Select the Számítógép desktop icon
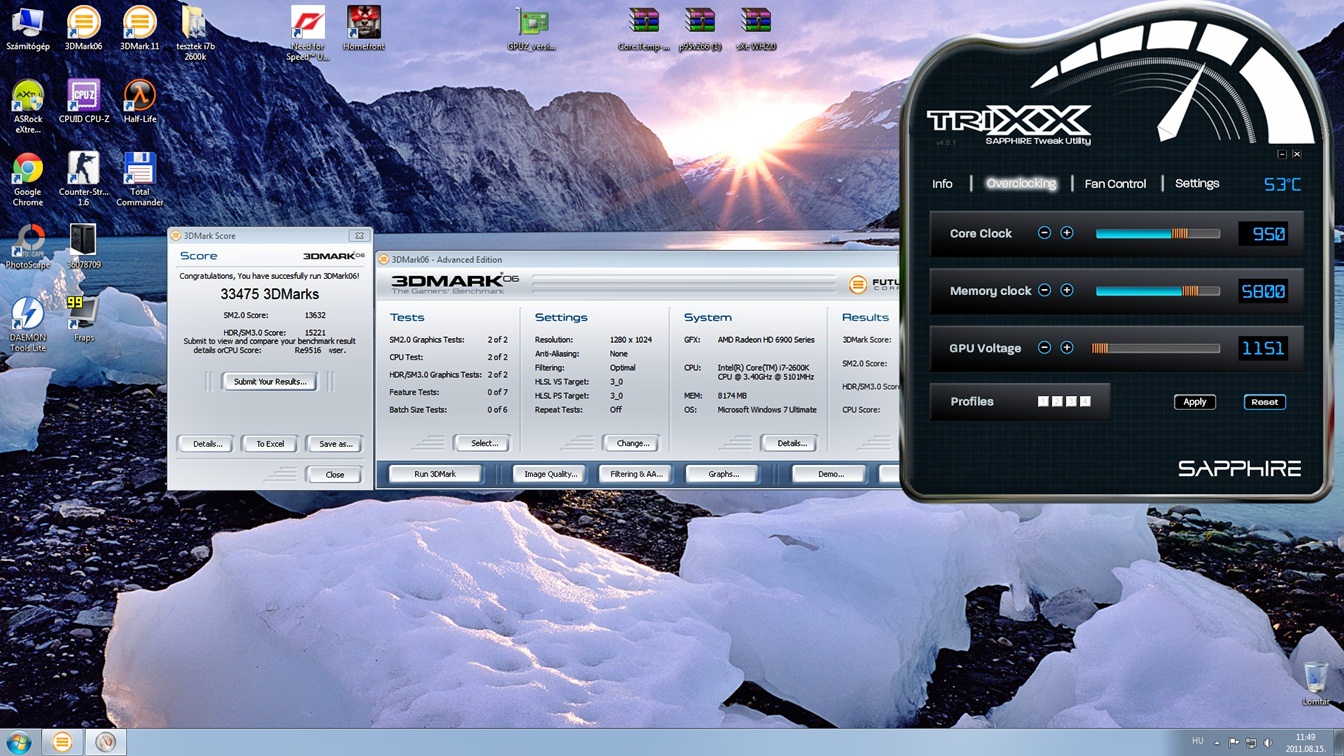This screenshot has height=756, width=1344. click(x=27, y=28)
